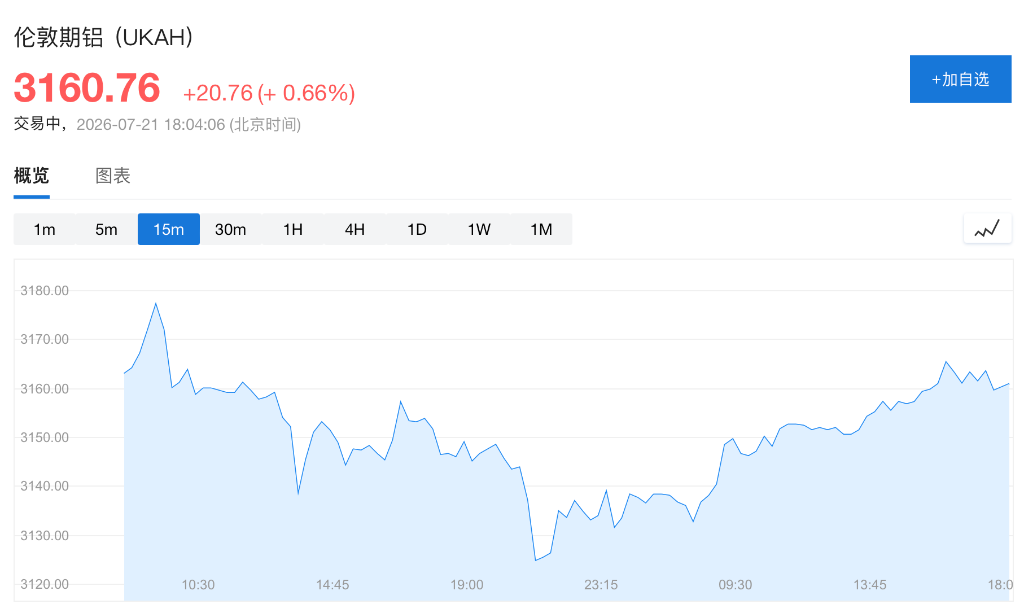
Task: Pick the 1M interval
Action: tap(541, 229)
